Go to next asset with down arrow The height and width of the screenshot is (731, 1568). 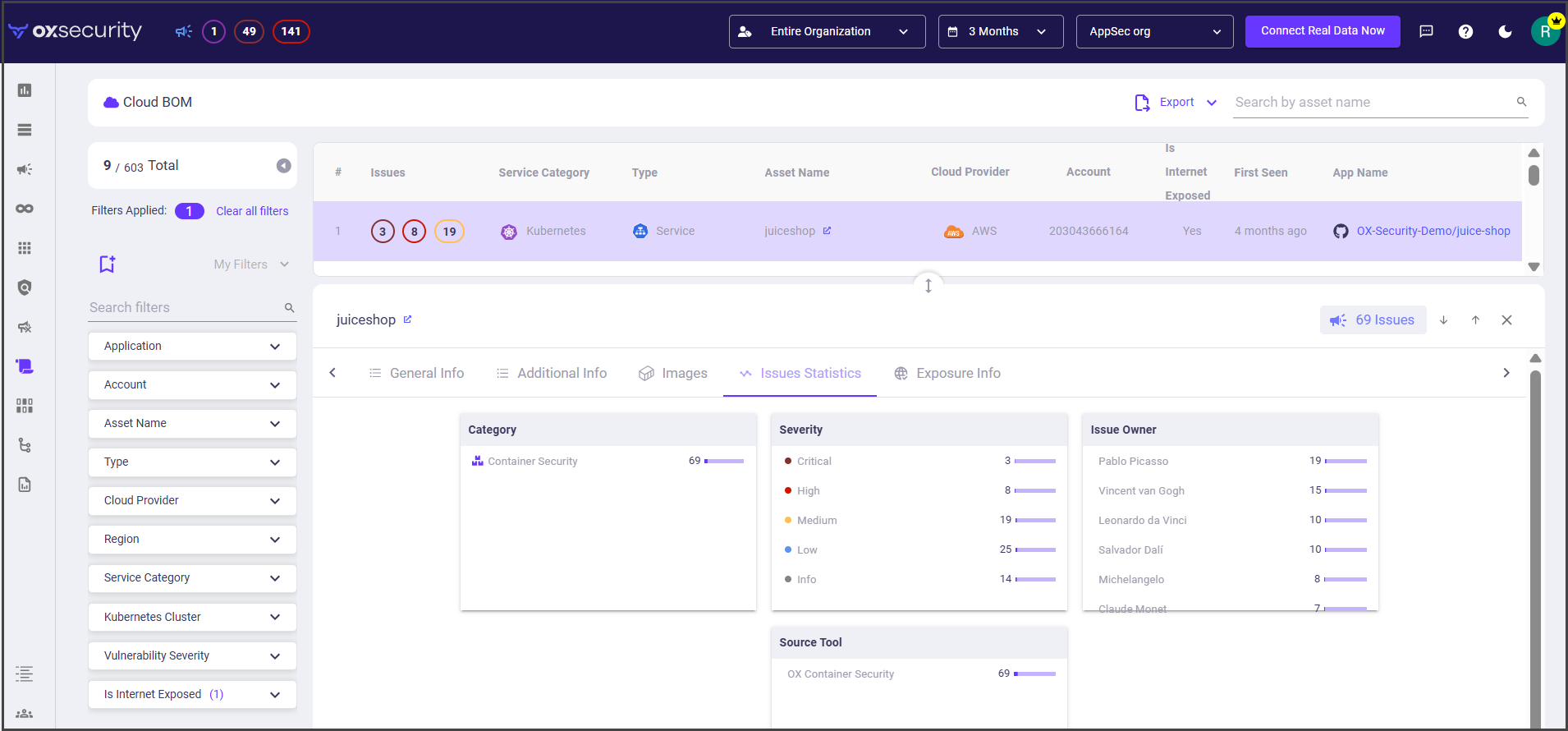1443,320
